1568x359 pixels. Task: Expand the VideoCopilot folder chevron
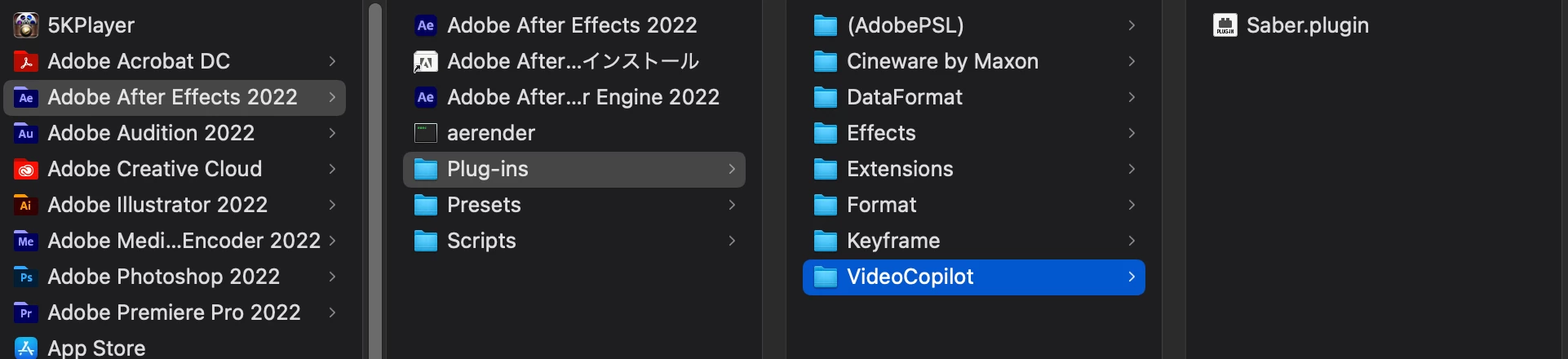click(x=1132, y=277)
